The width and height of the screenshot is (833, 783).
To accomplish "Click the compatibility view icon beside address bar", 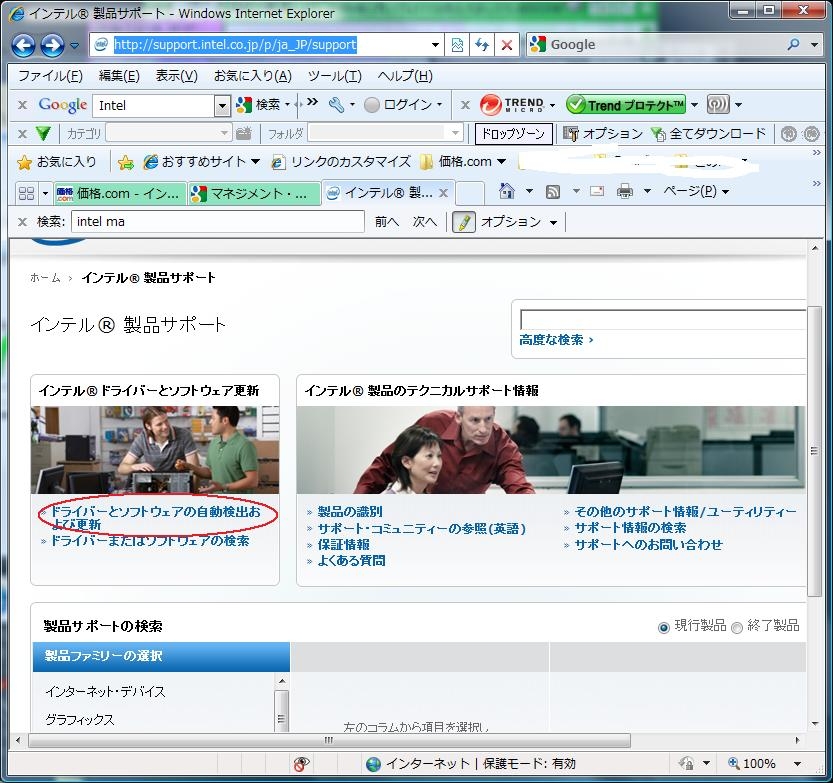I will pos(457,45).
